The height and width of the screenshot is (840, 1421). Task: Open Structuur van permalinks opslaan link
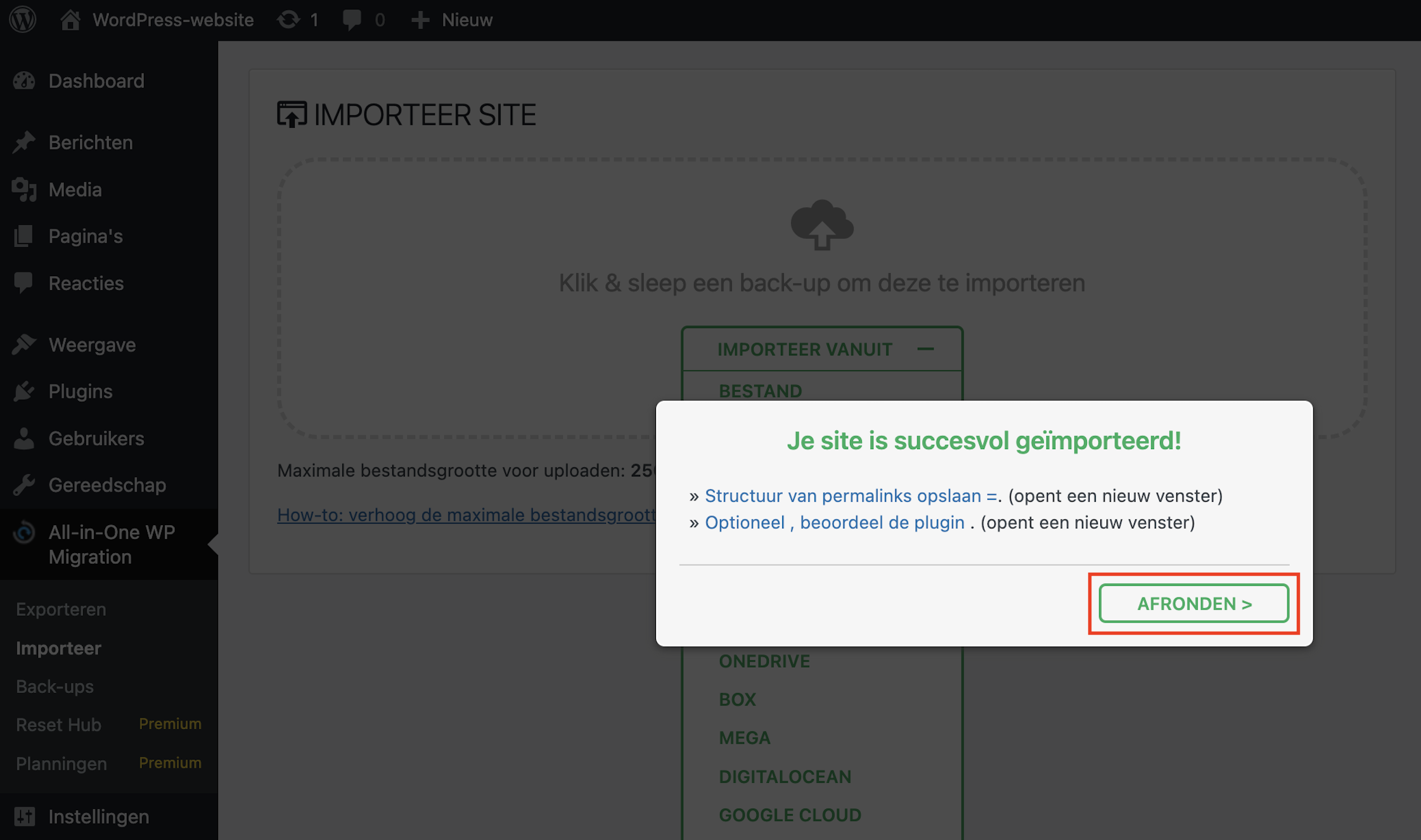pyautogui.click(x=851, y=495)
